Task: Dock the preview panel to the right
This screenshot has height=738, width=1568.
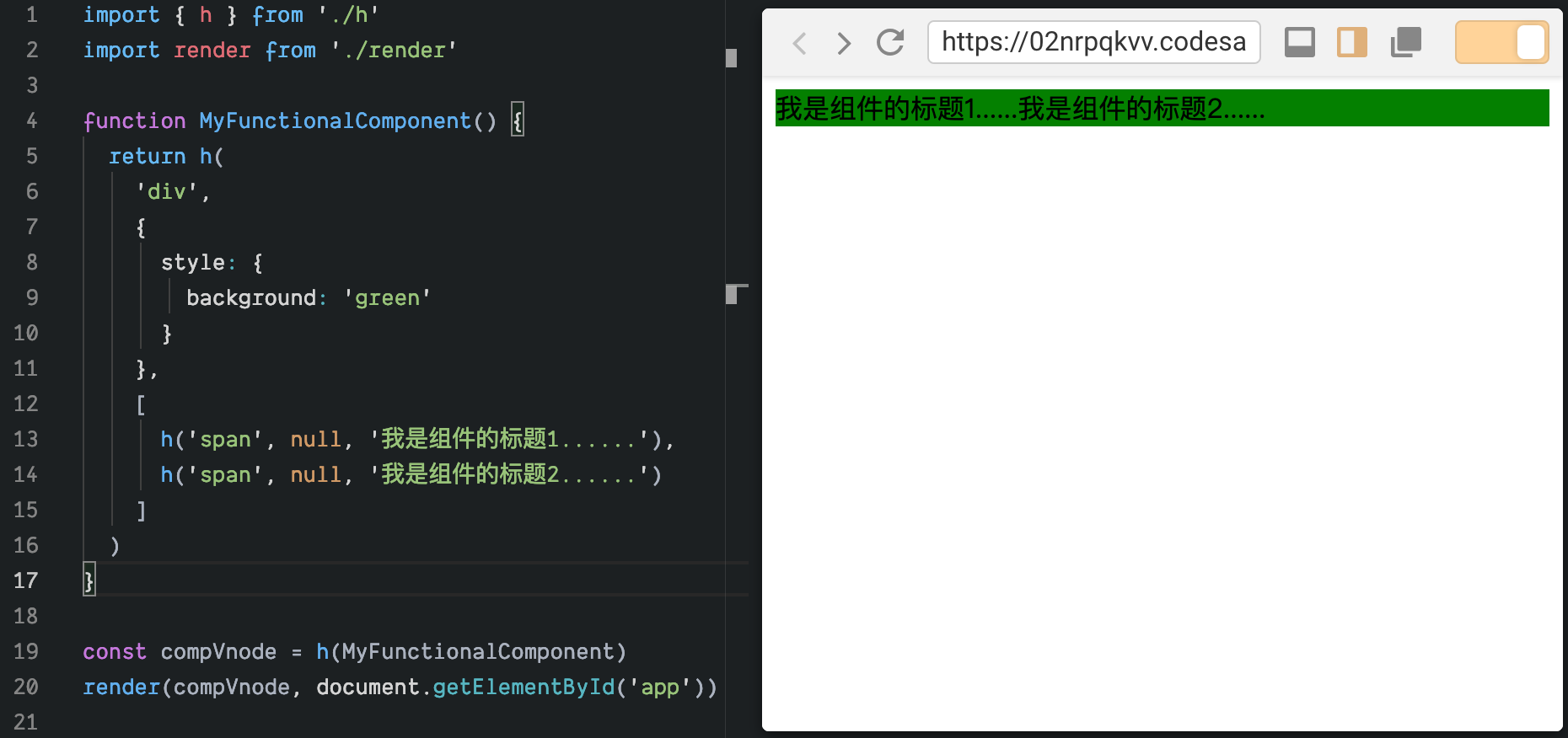Action: pyautogui.click(x=1351, y=42)
